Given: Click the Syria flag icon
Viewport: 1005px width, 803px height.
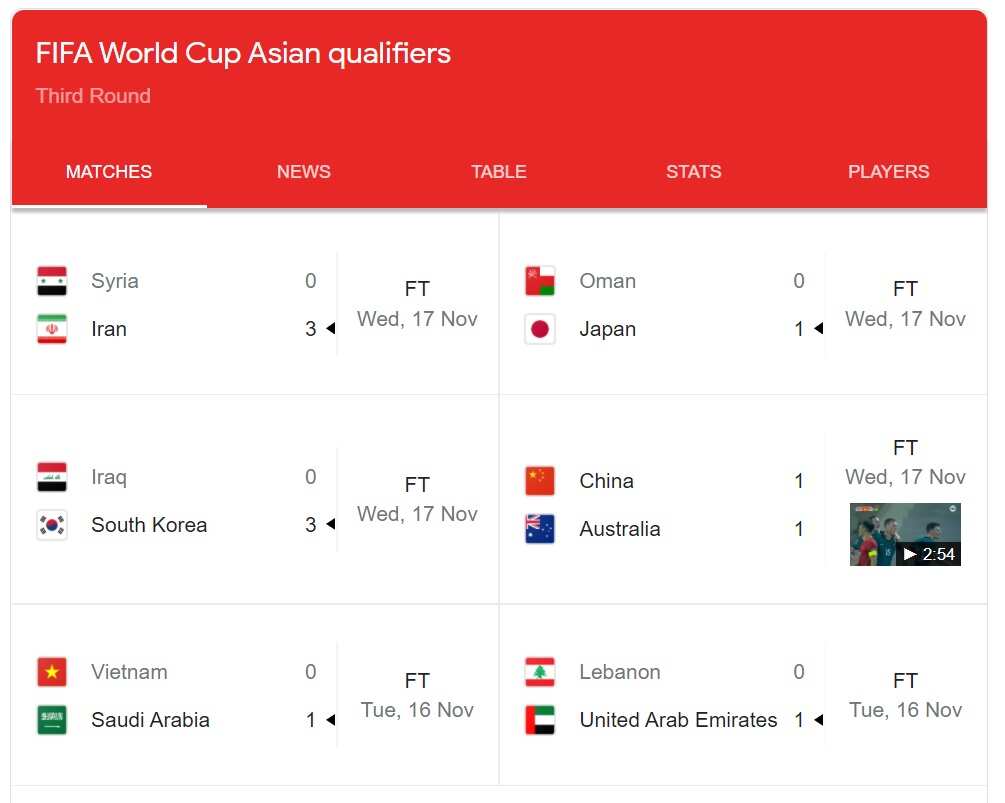Looking at the screenshot, I should coord(52,281).
